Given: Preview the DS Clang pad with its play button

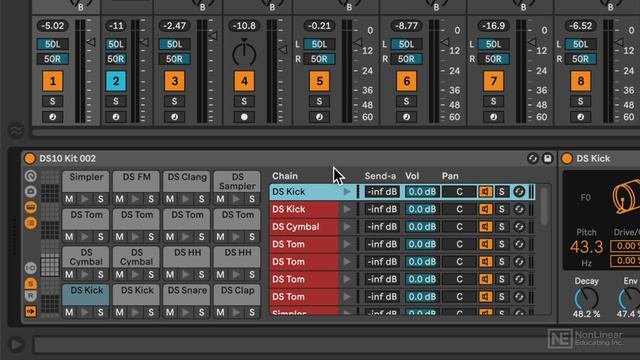Looking at the screenshot, I should 186,199.
